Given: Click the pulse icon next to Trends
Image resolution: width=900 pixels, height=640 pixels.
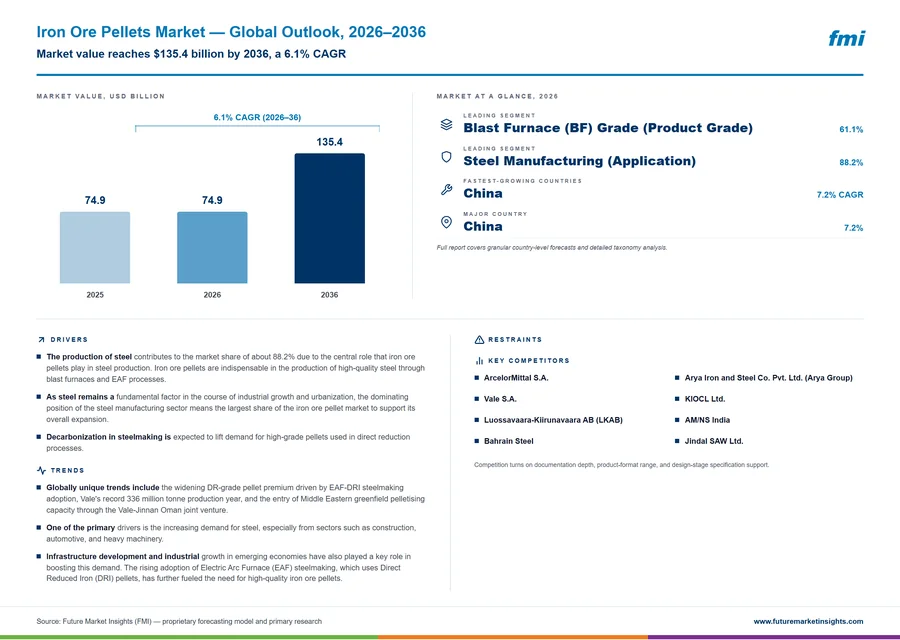Looking at the screenshot, I should [x=41, y=471].
